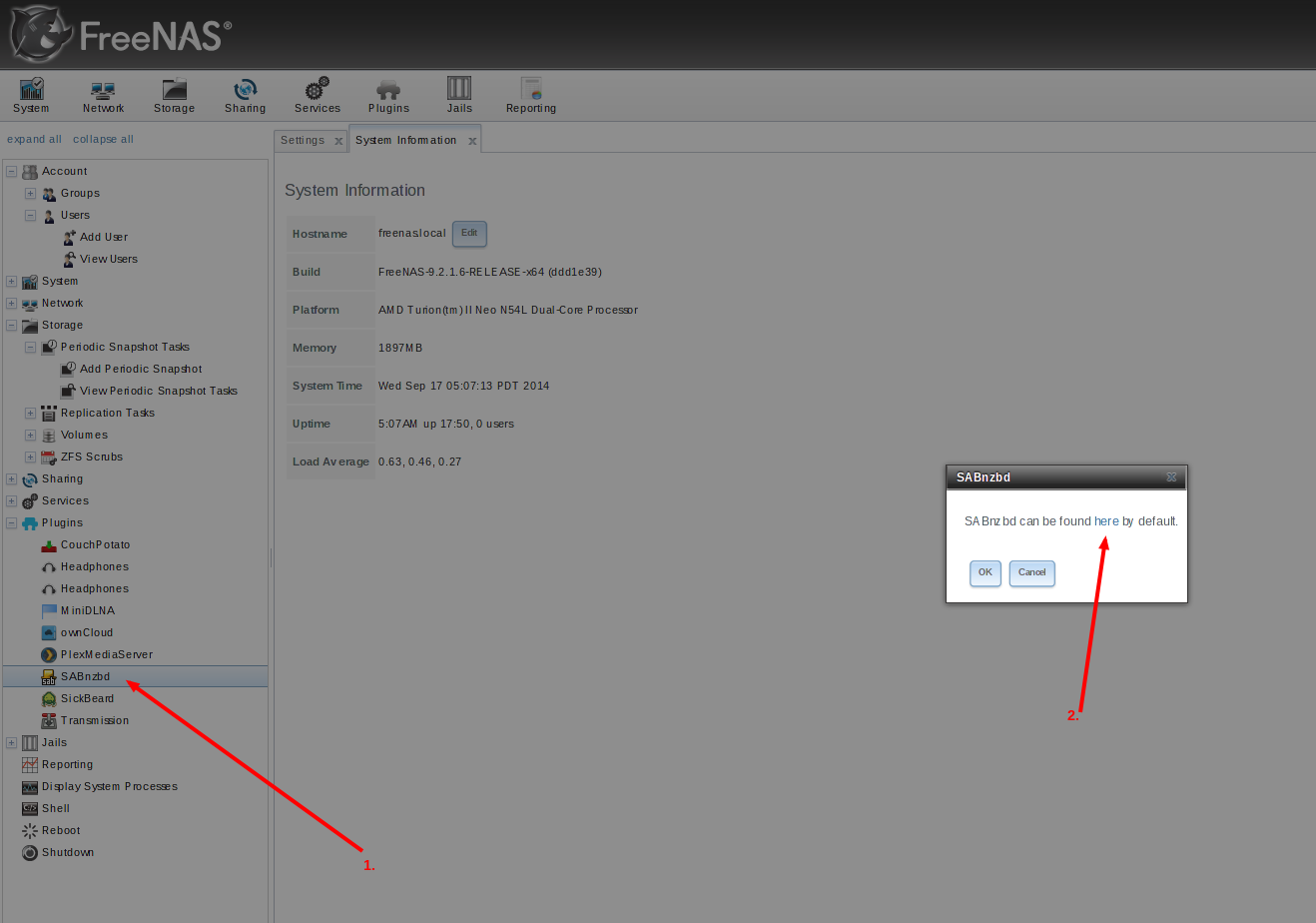Click the Add User icon
1316x923 pixels.
coord(69,238)
